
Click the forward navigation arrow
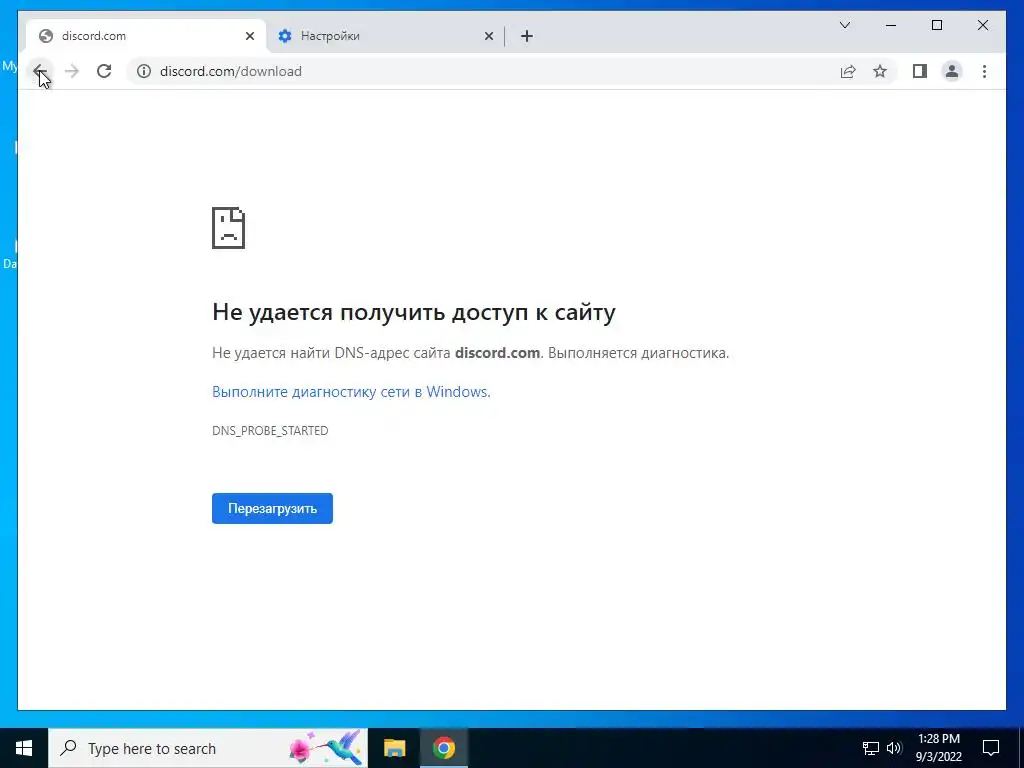pos(72,71)
